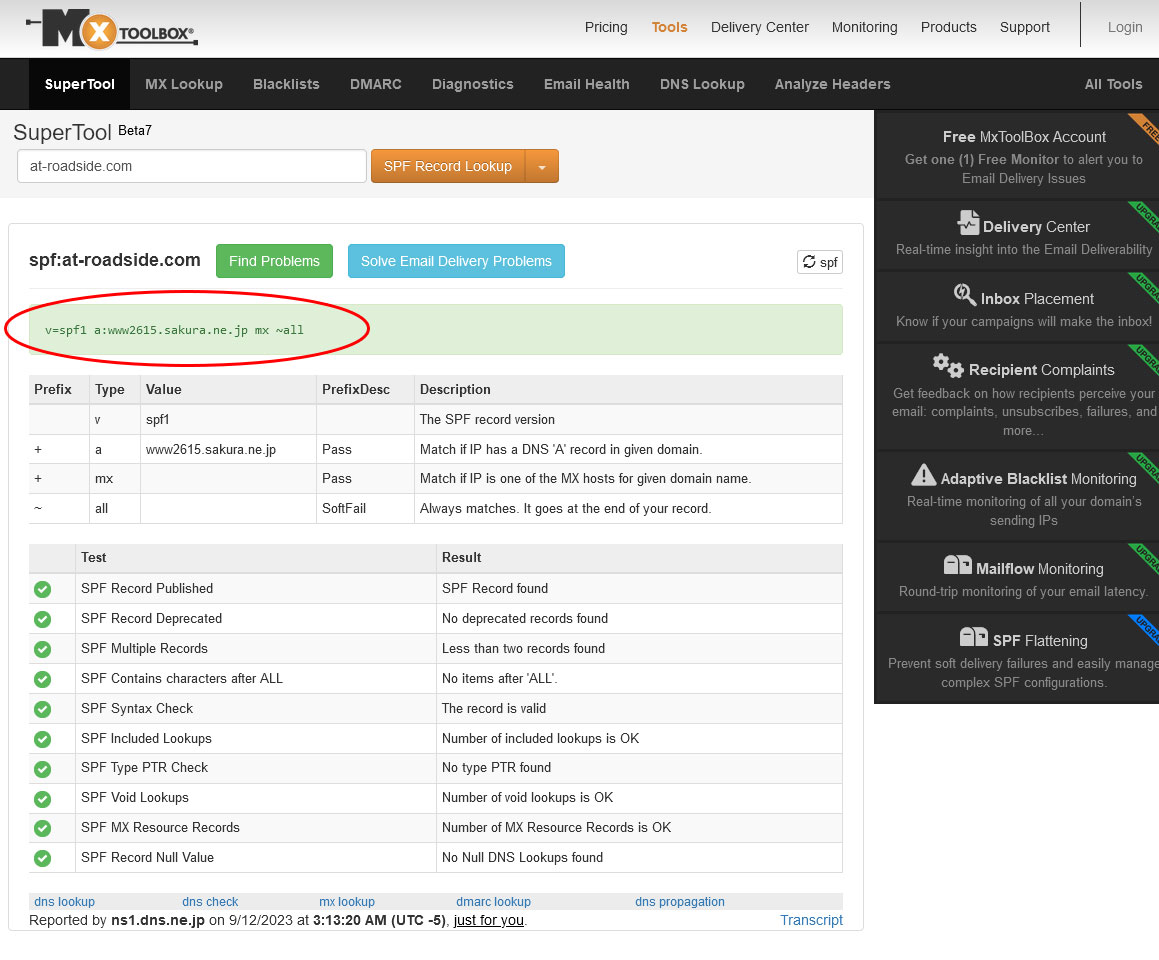Click the SoftFail cell in the all row
Image resolution: width=1159 pixels, height=960 pixels.
pyautogui.click(x=365, y=508)
